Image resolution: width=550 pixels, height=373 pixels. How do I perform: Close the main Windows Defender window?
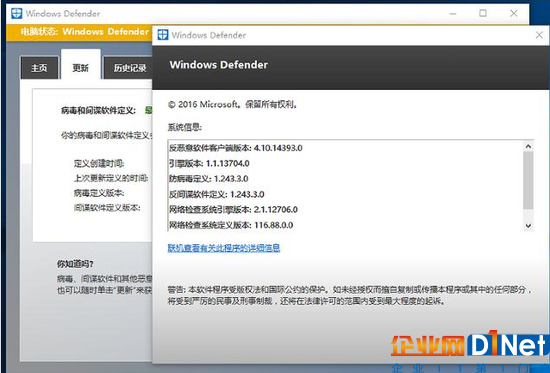click(514, 13)
